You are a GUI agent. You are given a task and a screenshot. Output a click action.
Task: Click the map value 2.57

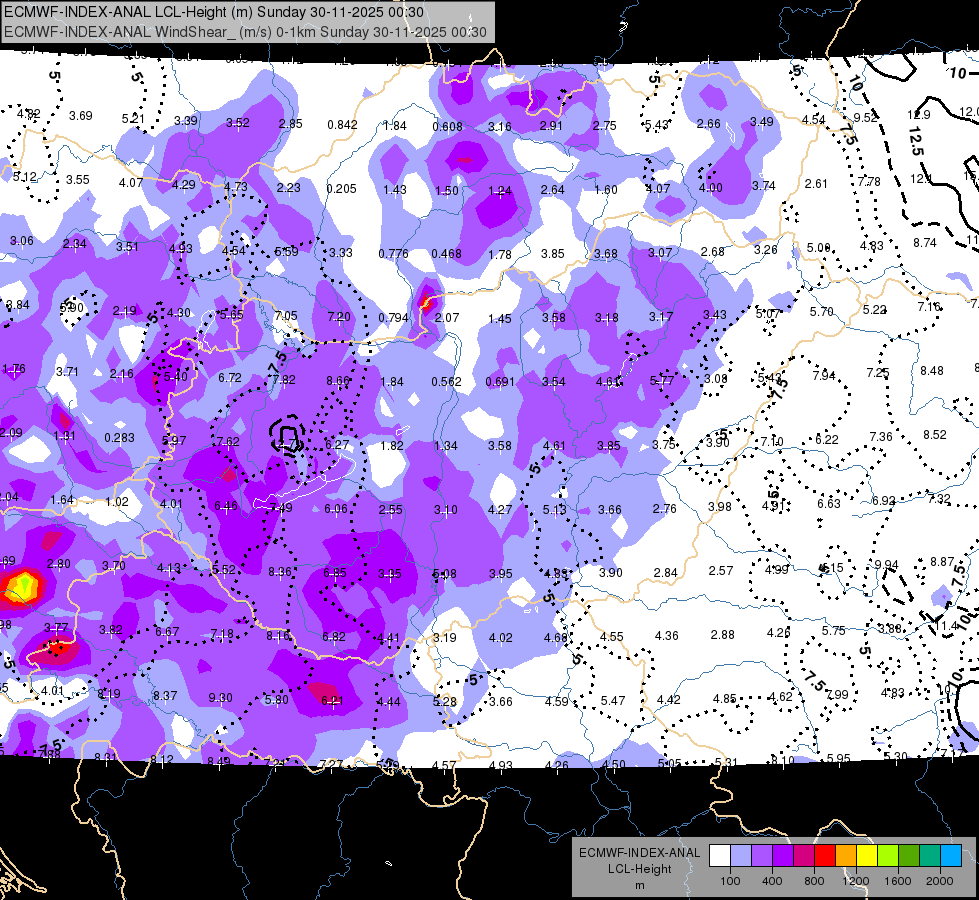click(x=721, y=570)
